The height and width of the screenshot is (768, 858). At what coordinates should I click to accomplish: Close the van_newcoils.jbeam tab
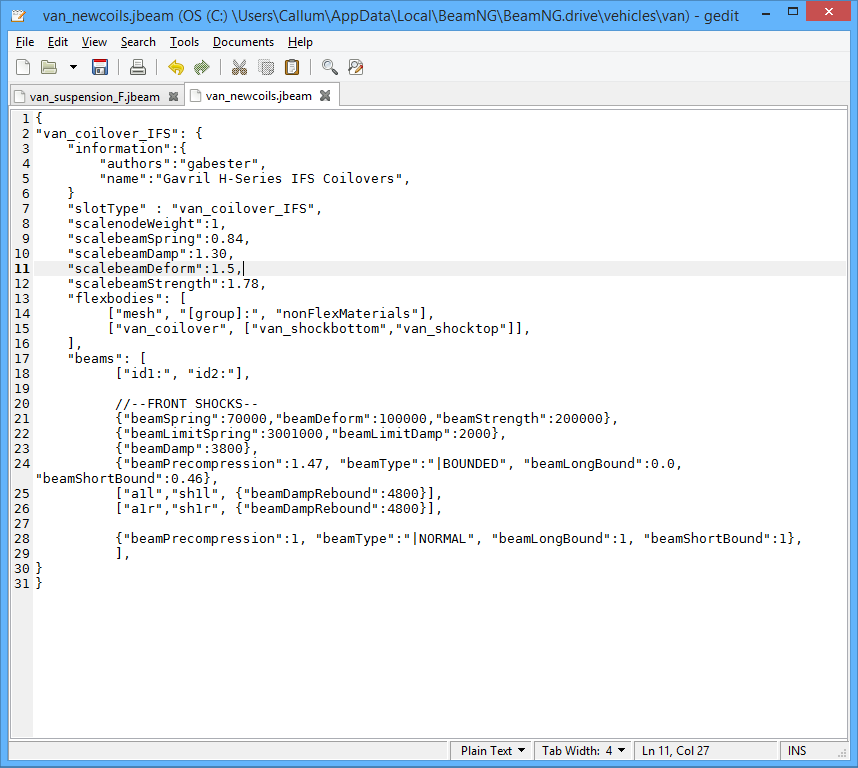tap(325, 96)
